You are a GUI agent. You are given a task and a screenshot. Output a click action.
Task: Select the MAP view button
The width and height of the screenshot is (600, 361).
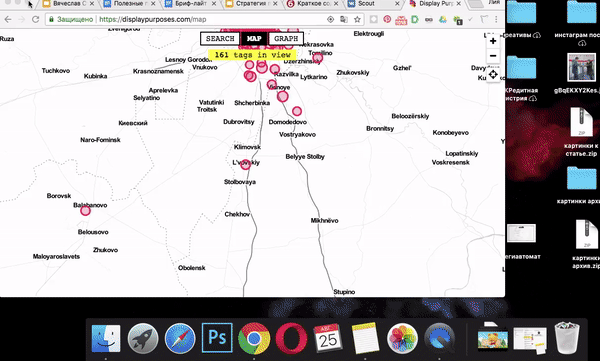tap(254, 39)
